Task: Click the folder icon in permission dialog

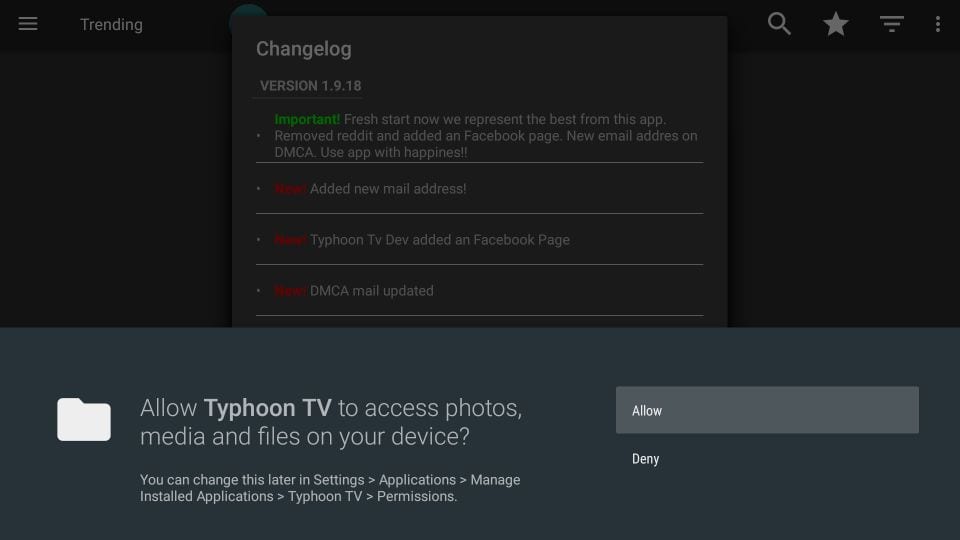Action: click(84, 419)
